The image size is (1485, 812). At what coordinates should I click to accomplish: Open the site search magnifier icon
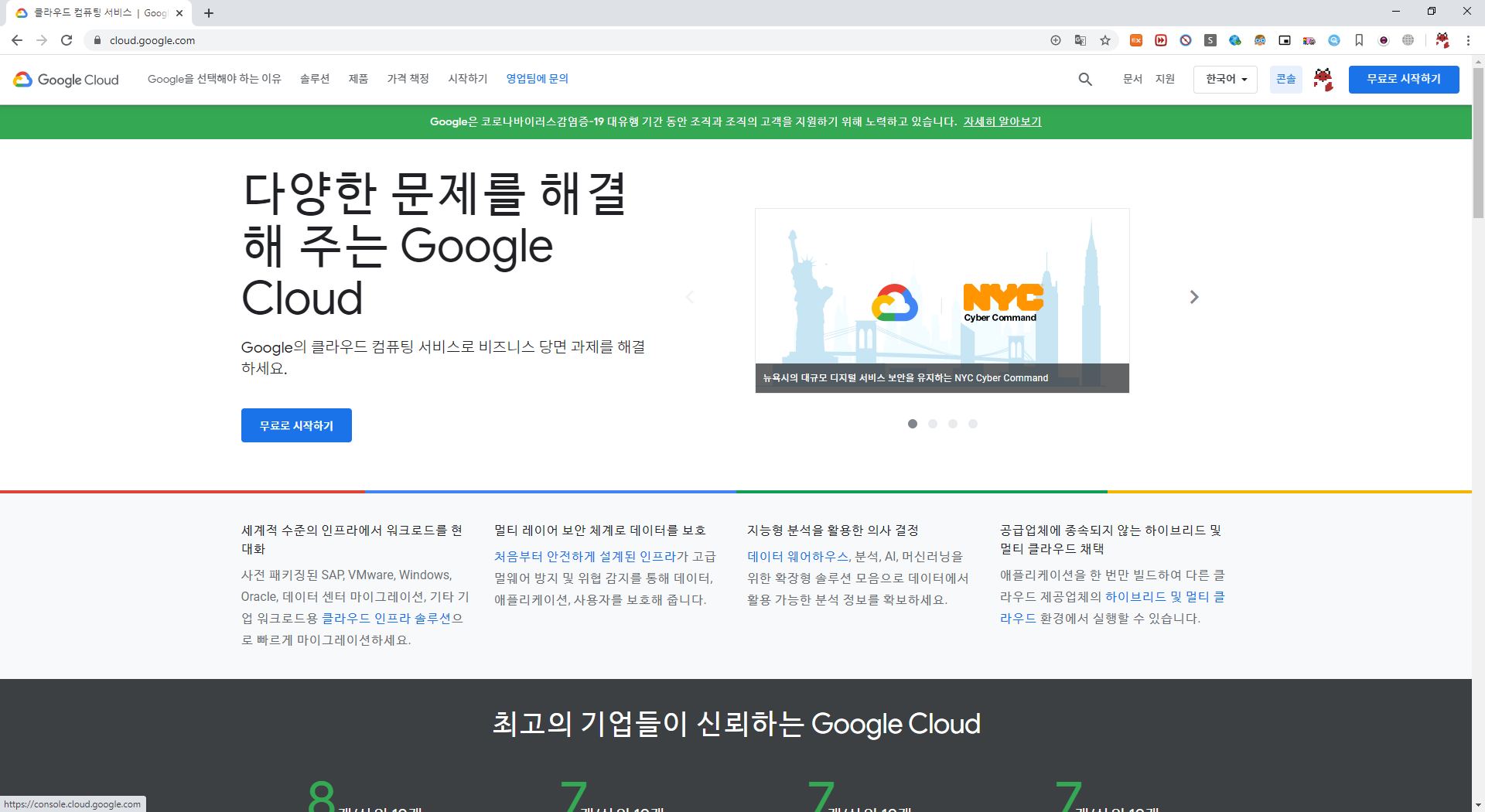tap(1085, 79)
